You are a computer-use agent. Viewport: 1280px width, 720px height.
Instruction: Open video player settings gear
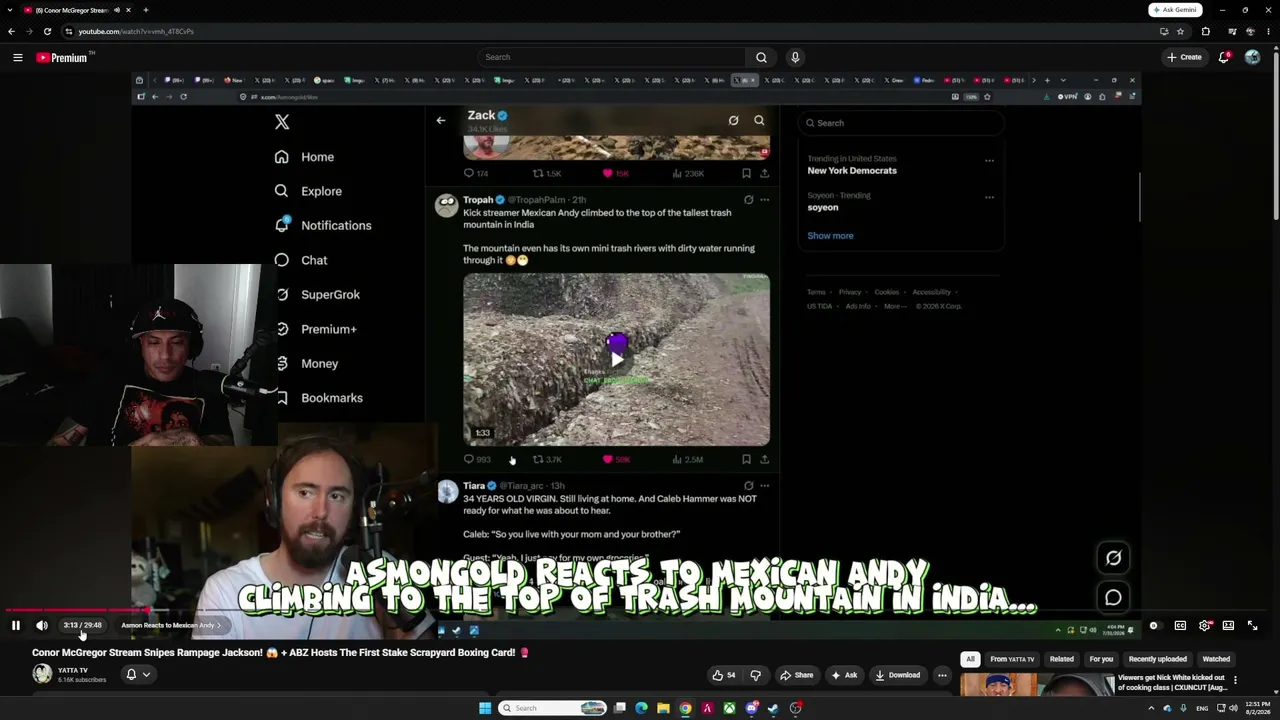pos(1205,625)
